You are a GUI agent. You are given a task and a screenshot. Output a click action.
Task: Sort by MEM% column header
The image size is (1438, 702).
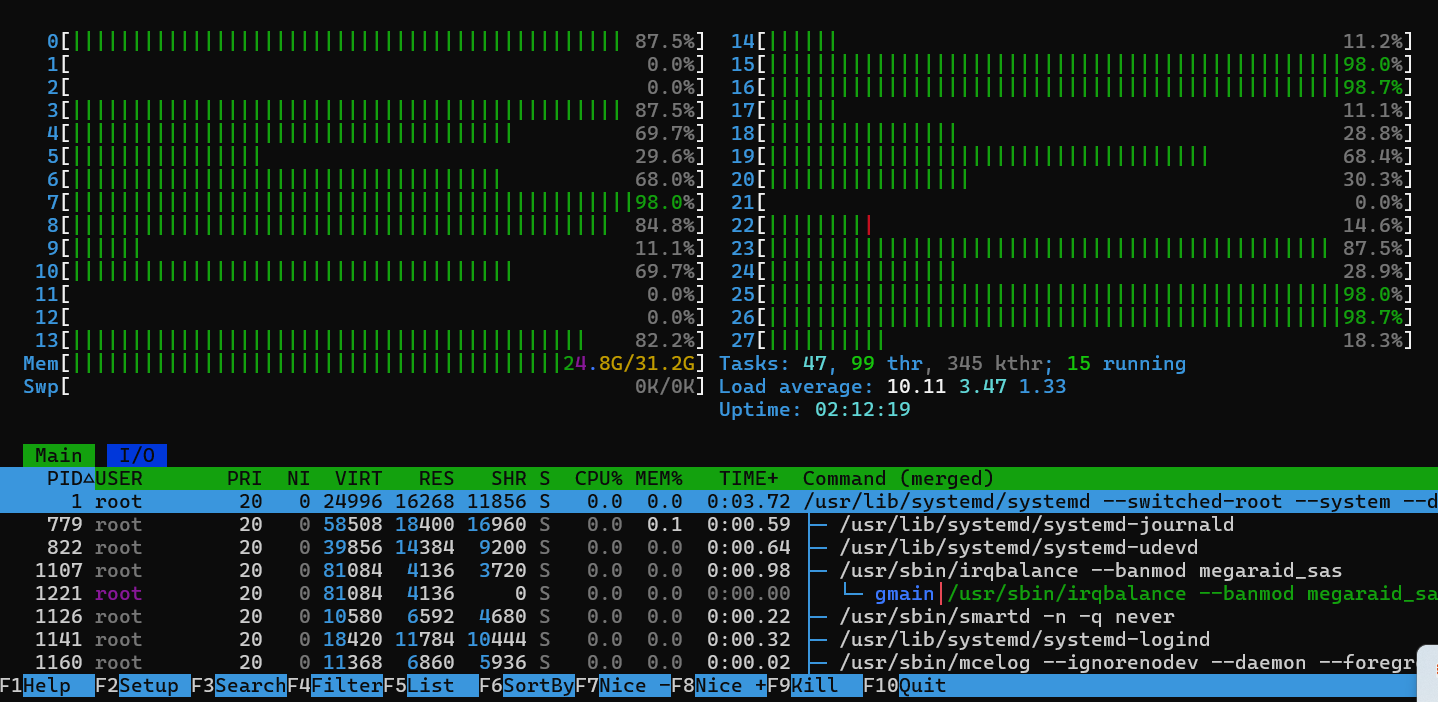(x=658, y=479)
